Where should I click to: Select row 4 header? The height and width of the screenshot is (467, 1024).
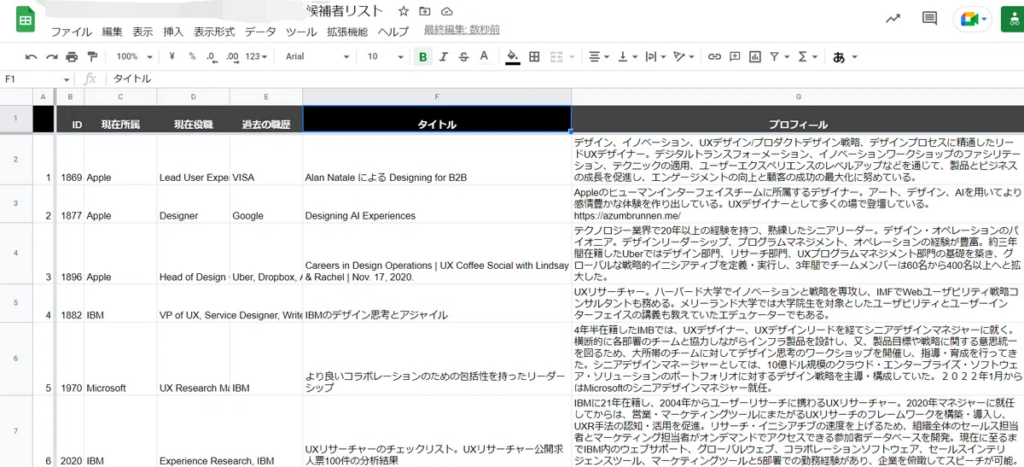pos(16,253)
